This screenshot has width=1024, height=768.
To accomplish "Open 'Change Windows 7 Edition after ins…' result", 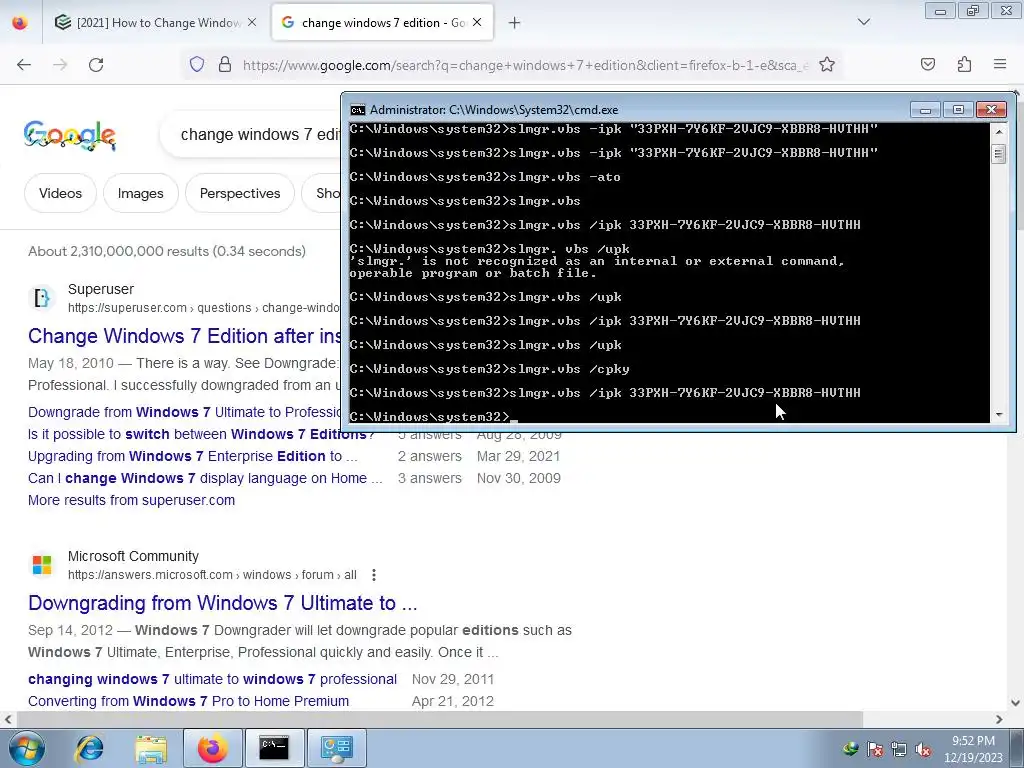I will tap(184, 336).
